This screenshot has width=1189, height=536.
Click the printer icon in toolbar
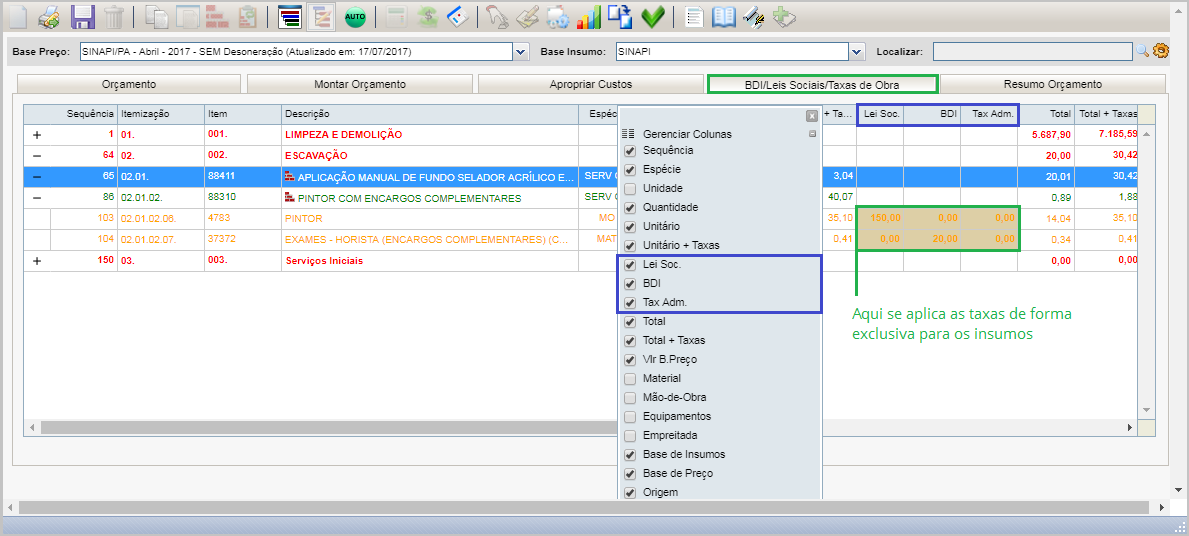point(49,17)
